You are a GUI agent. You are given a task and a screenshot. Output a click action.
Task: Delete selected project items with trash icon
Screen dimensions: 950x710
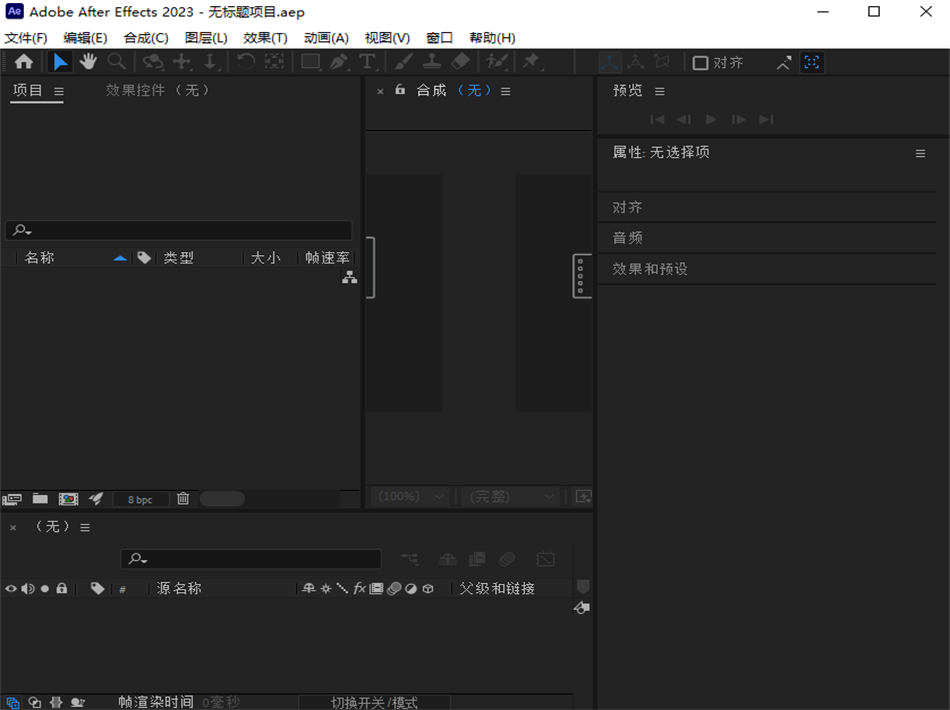(x=183, y=499)
